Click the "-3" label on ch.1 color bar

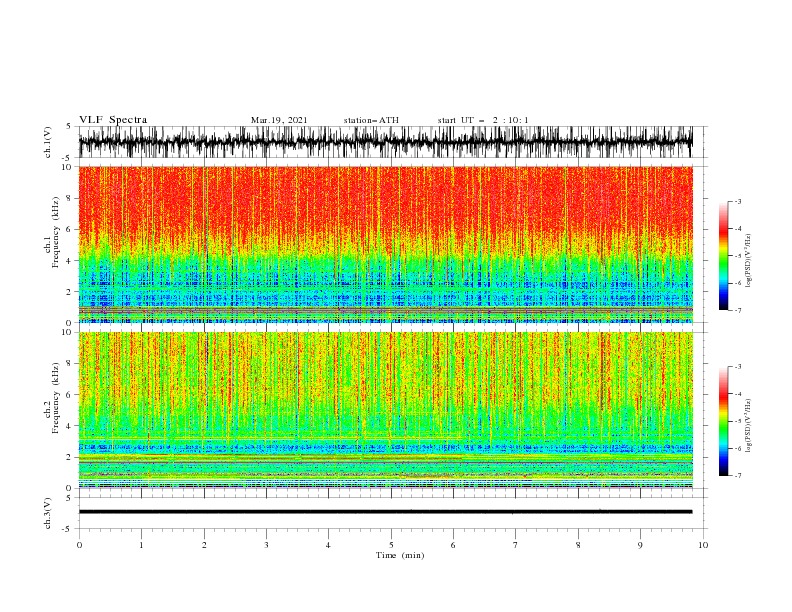(x=737, y=201)
